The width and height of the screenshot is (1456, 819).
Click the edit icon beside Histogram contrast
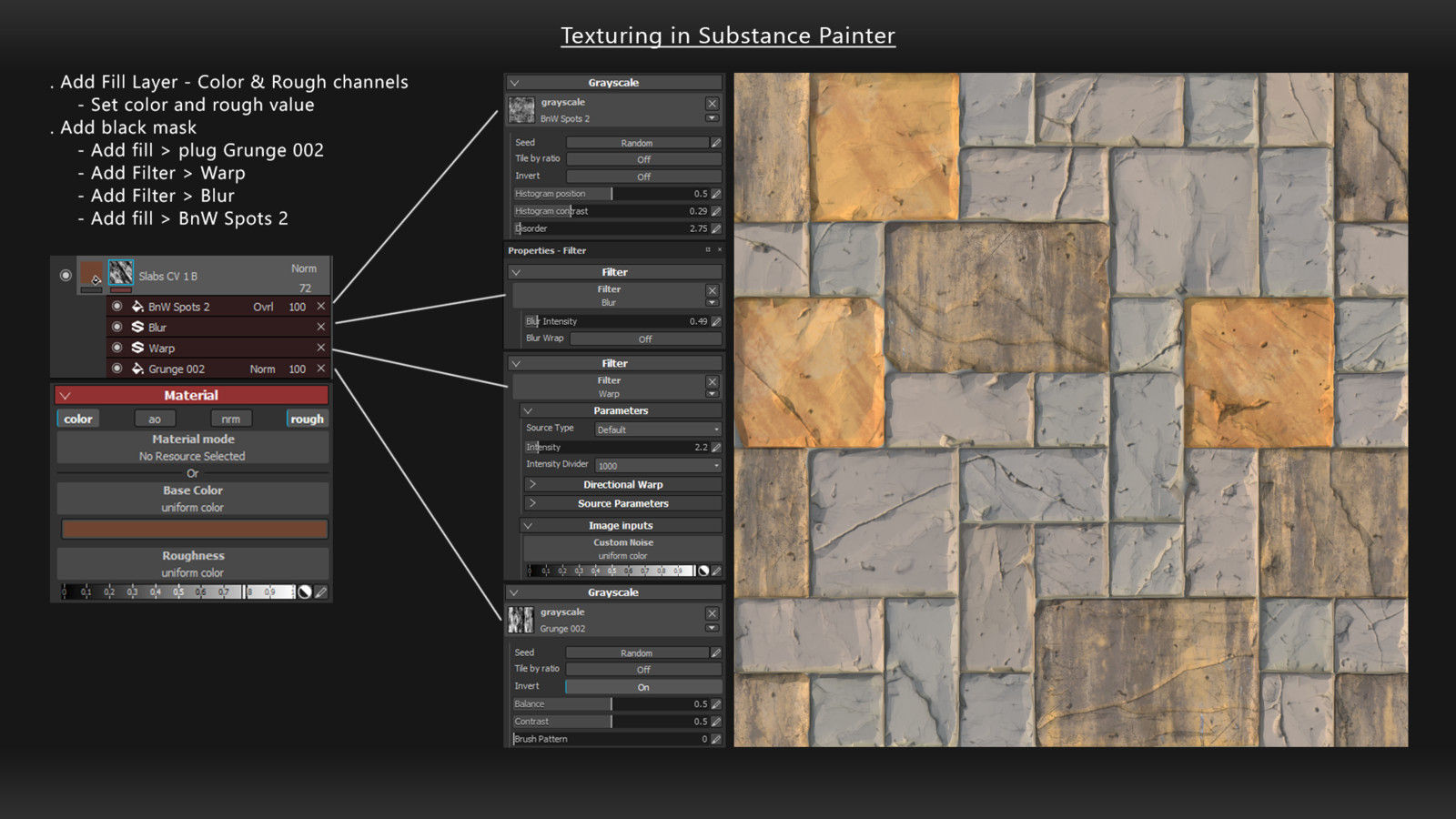716,211
